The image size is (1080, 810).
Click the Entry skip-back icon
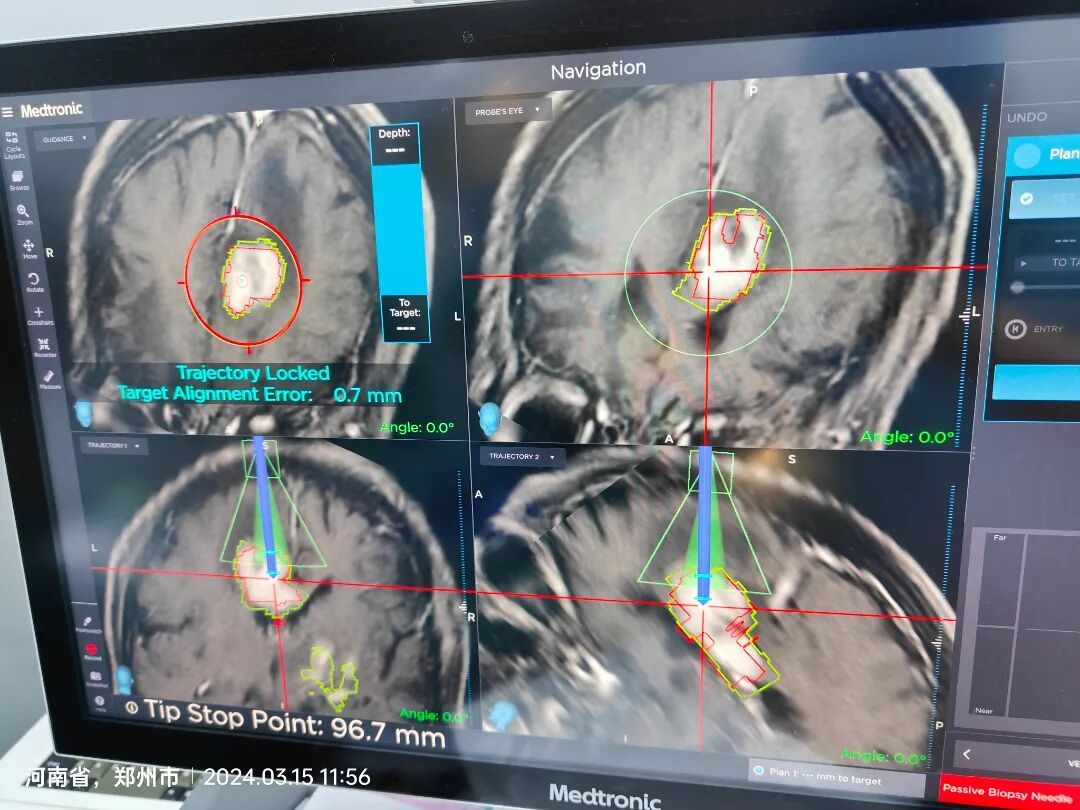pos(1015,329)
